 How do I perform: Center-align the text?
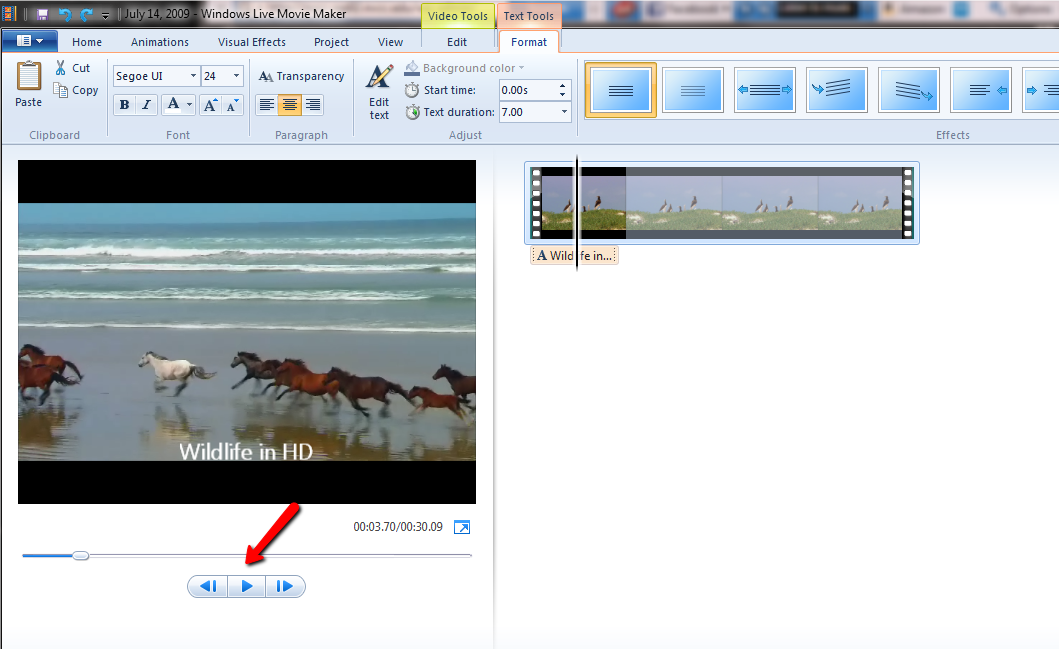(x=290, y=105)
